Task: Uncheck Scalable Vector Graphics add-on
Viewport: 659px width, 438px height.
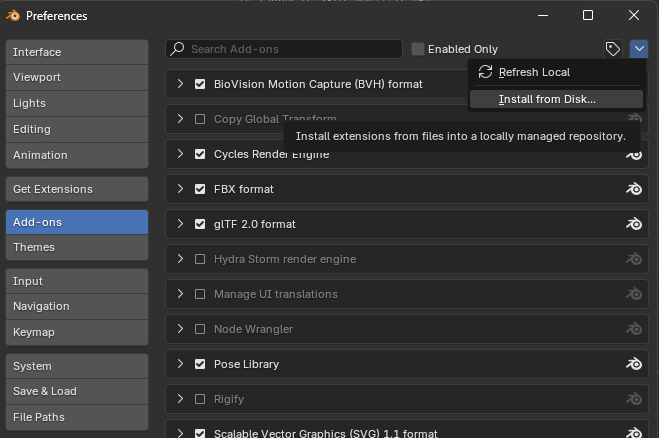Action: coord(200,433)
